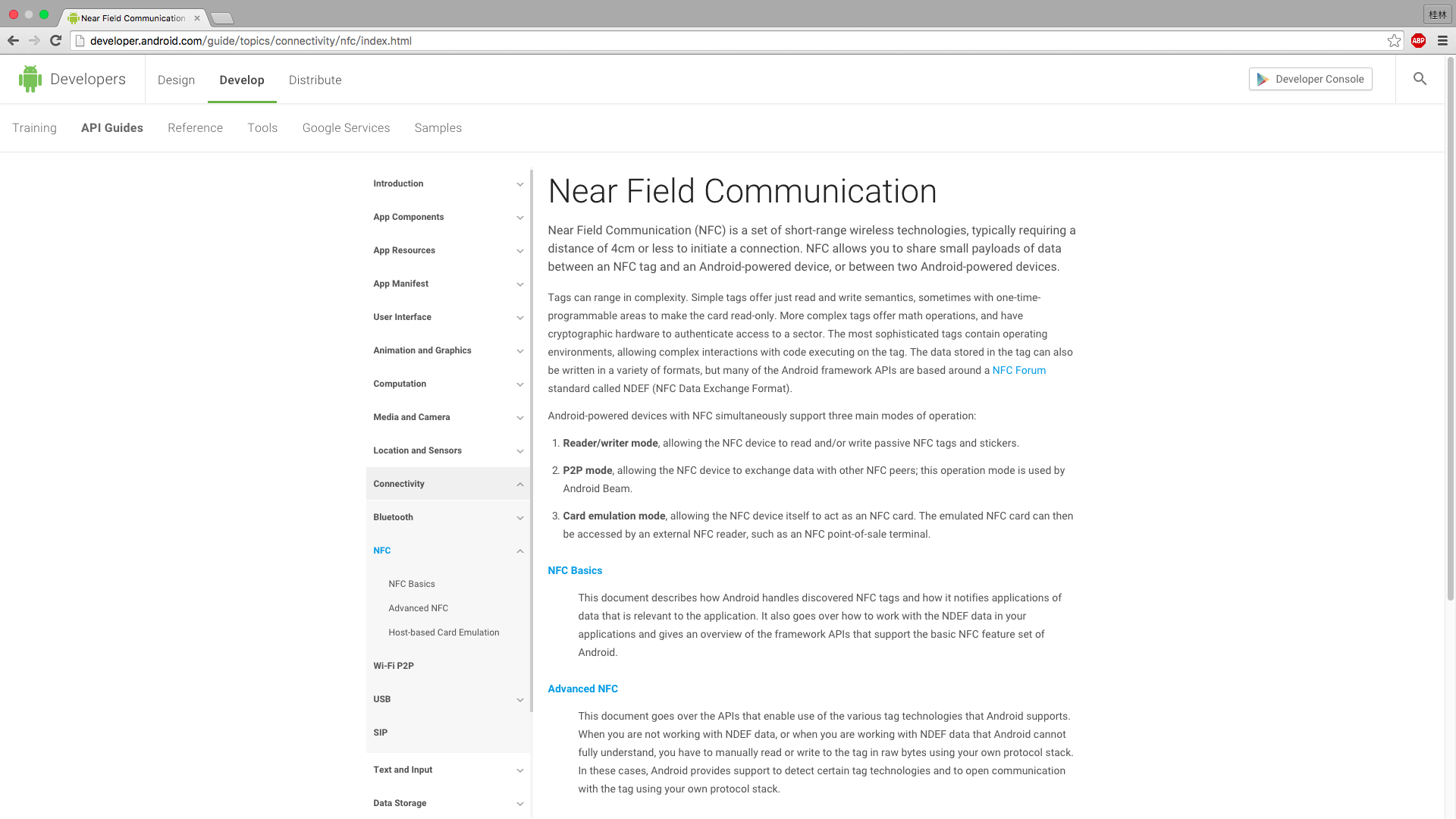Click the back navigation arrow icon
Screen dimensions: 1456x819
coord(13,41)
